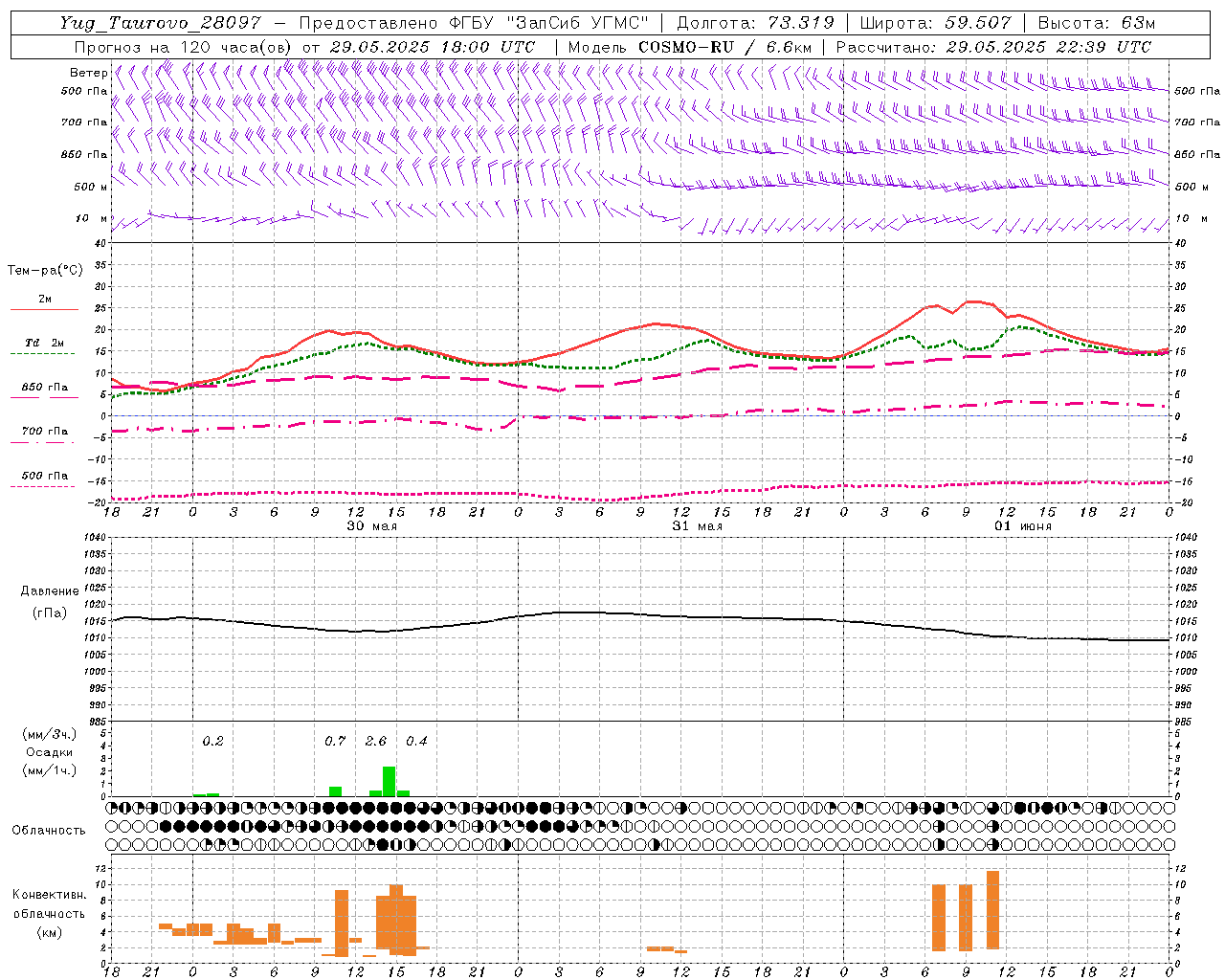Screen dimensions: 1225x980
Task: Click the "(км)" convective height unit
Action: pyautogui.click(x=49, y=932)
